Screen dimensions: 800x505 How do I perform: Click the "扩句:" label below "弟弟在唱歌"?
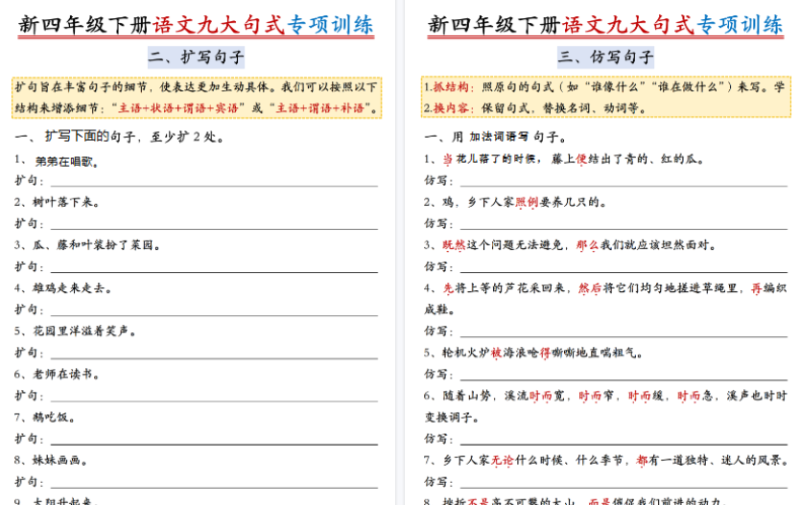coord(29,181)
